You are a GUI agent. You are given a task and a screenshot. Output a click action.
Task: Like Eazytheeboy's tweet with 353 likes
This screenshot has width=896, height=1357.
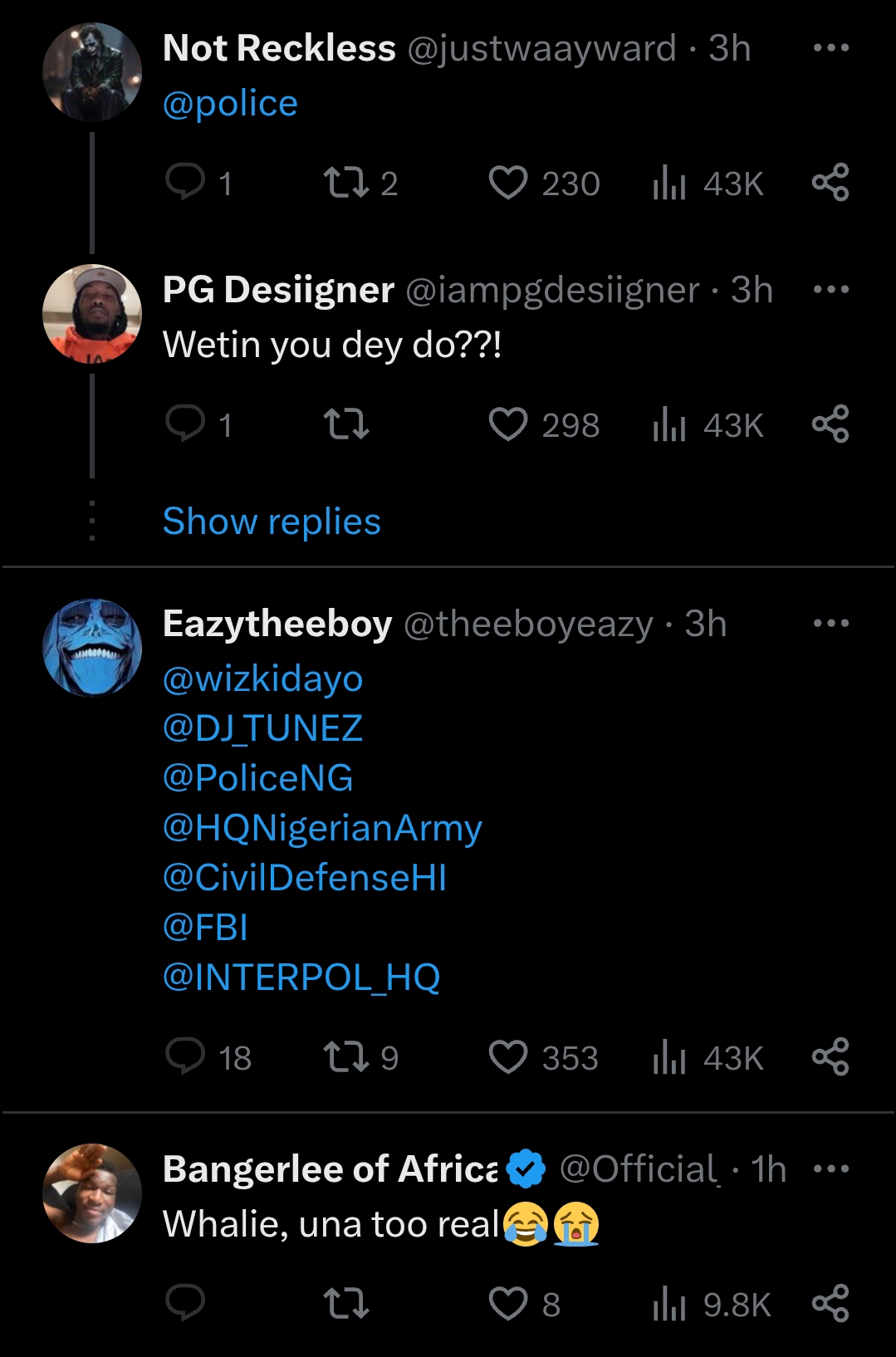(508, 1057)
